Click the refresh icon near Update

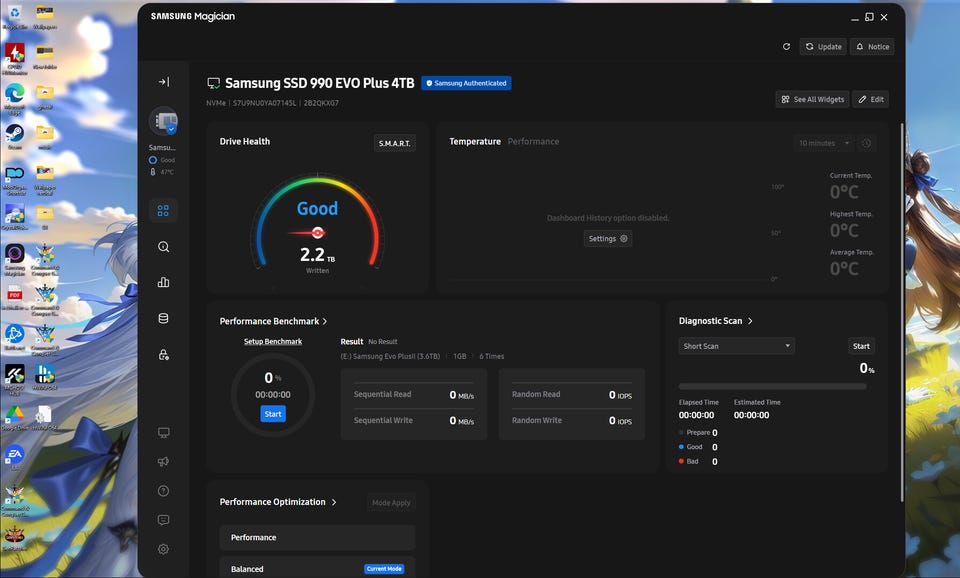(786, 47)
